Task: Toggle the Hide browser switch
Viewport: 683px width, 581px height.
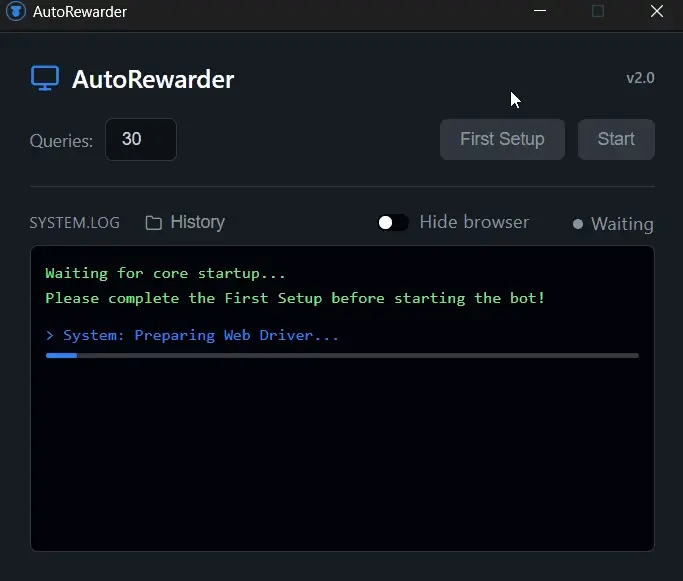Action: (x=393, y=223)
